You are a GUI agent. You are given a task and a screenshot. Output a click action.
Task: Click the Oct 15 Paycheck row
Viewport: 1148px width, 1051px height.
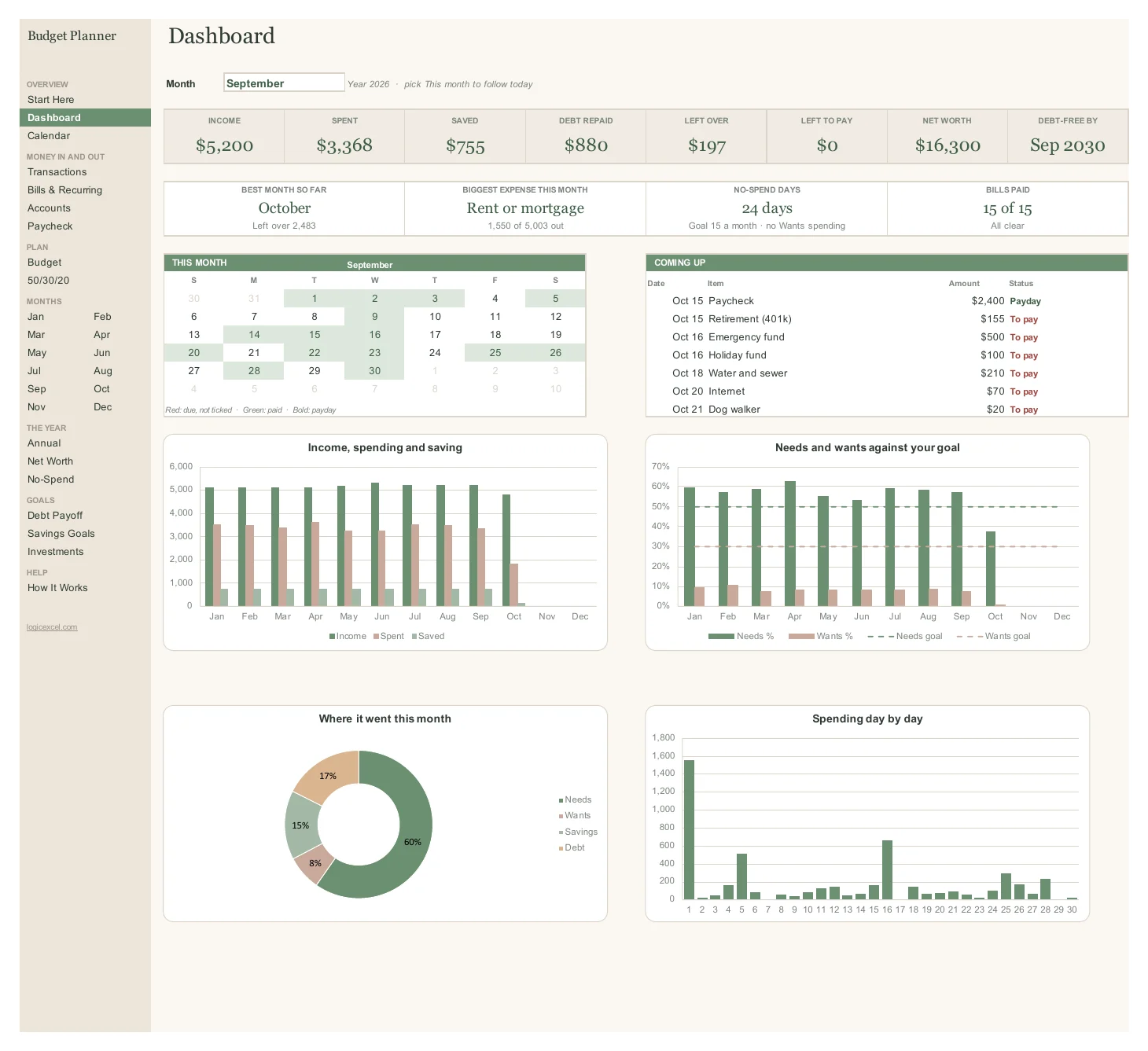887,301
